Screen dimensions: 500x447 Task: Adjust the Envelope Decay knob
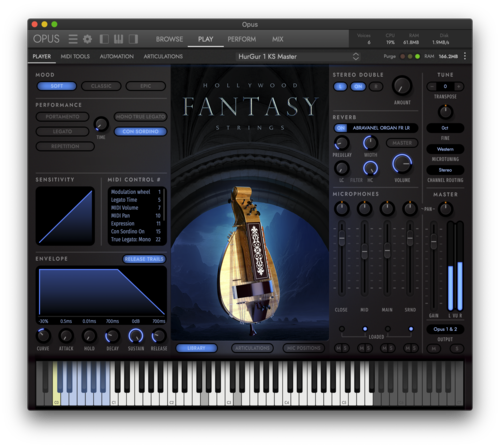pos(112,336)
